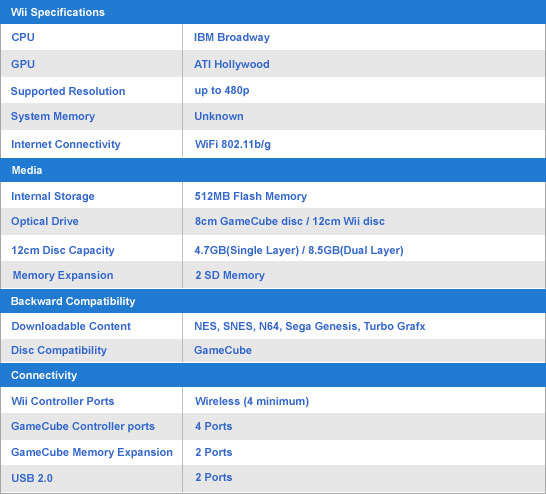Select the Downloadable Content label
Screen dimensions: 546x494
coord(71,326)
